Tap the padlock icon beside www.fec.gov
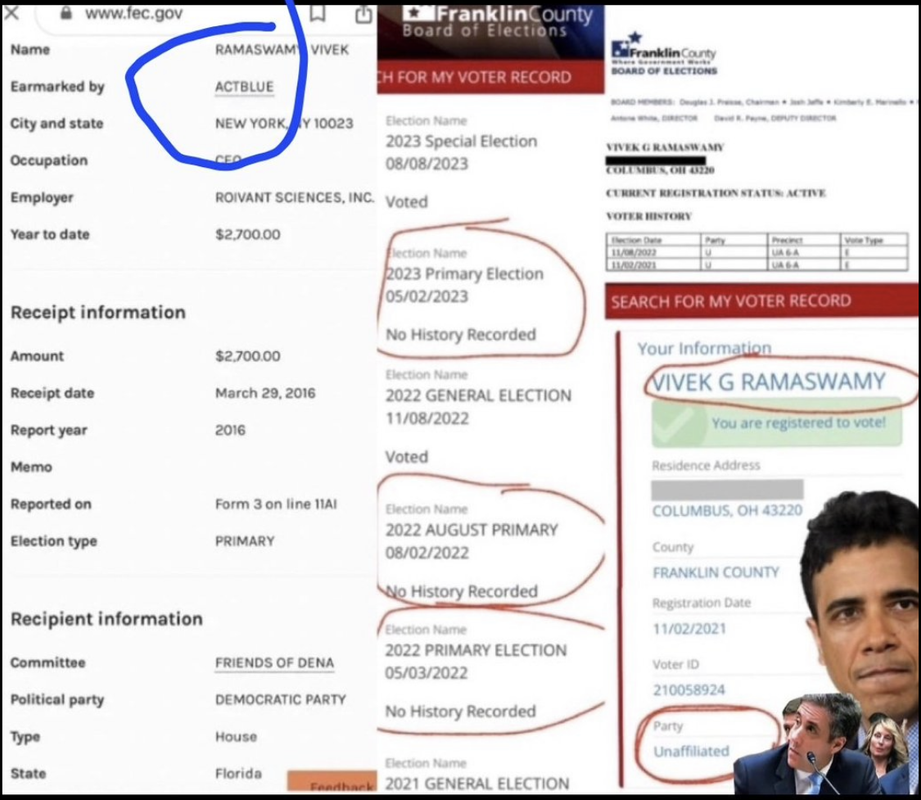 pyautogui.click(x=66, y=12)
